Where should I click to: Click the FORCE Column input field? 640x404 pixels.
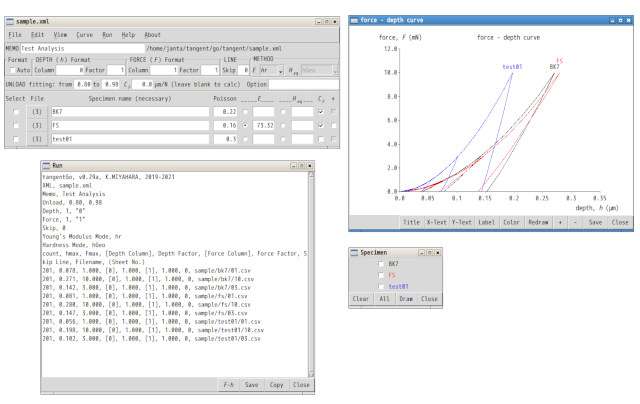coord(164,70)
